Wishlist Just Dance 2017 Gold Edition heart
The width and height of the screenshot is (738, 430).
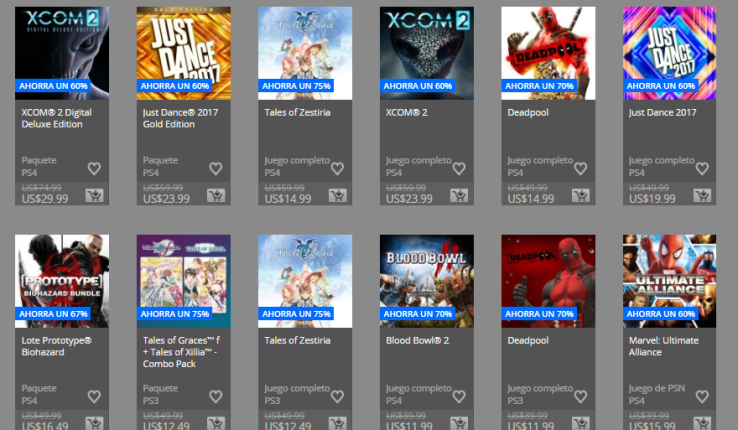coord(216,168)
